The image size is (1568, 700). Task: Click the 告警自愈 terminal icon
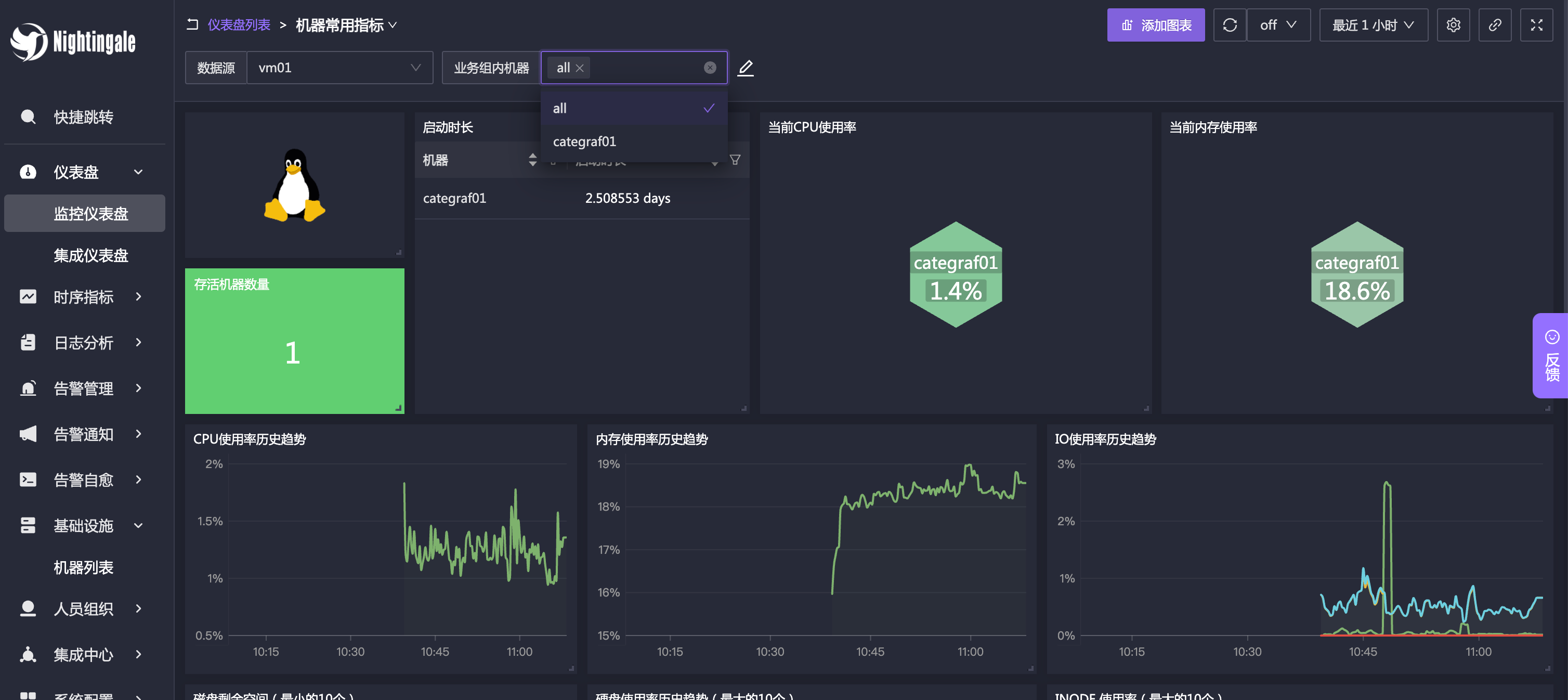coord(28,479)
